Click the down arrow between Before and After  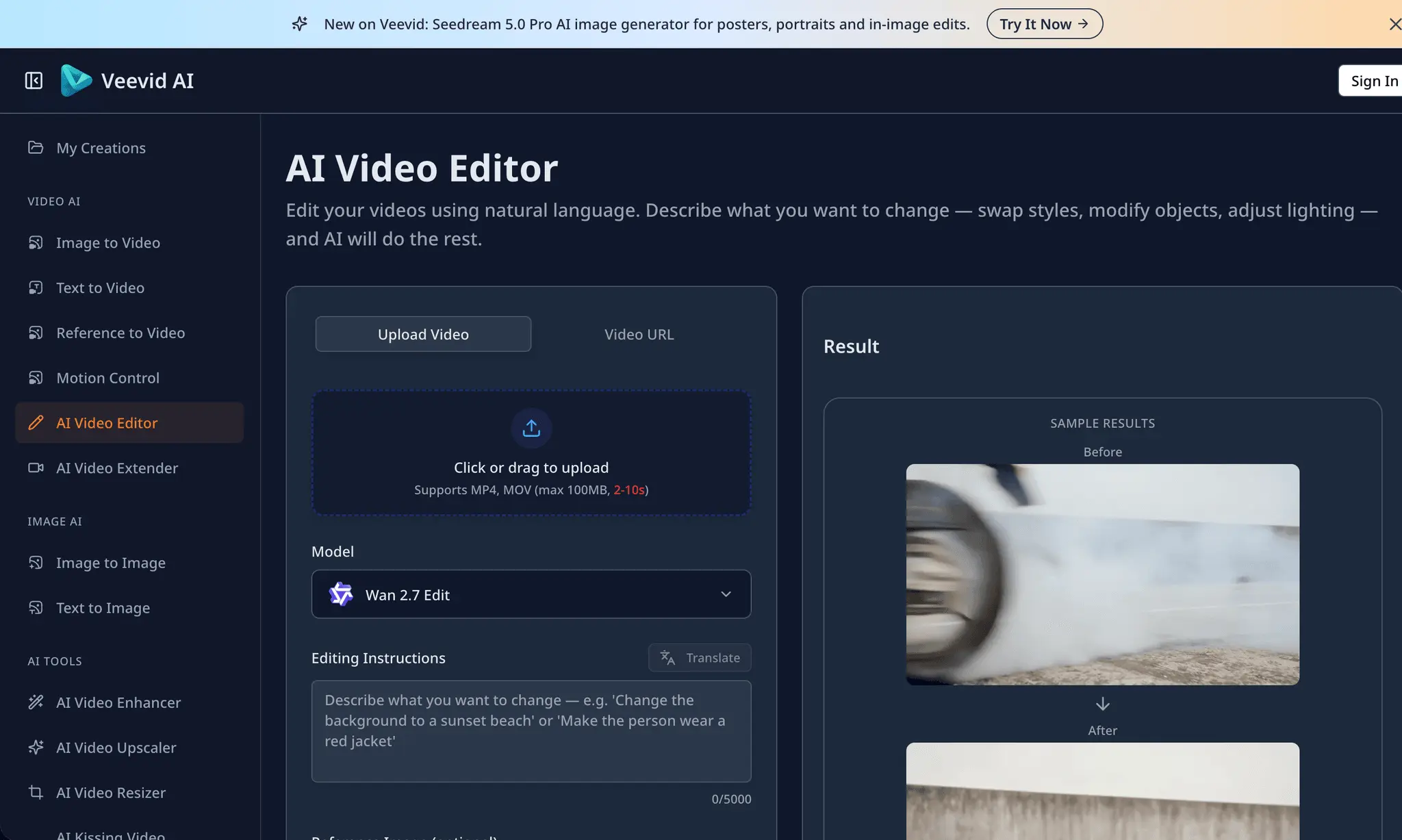tap(1103, 704)
